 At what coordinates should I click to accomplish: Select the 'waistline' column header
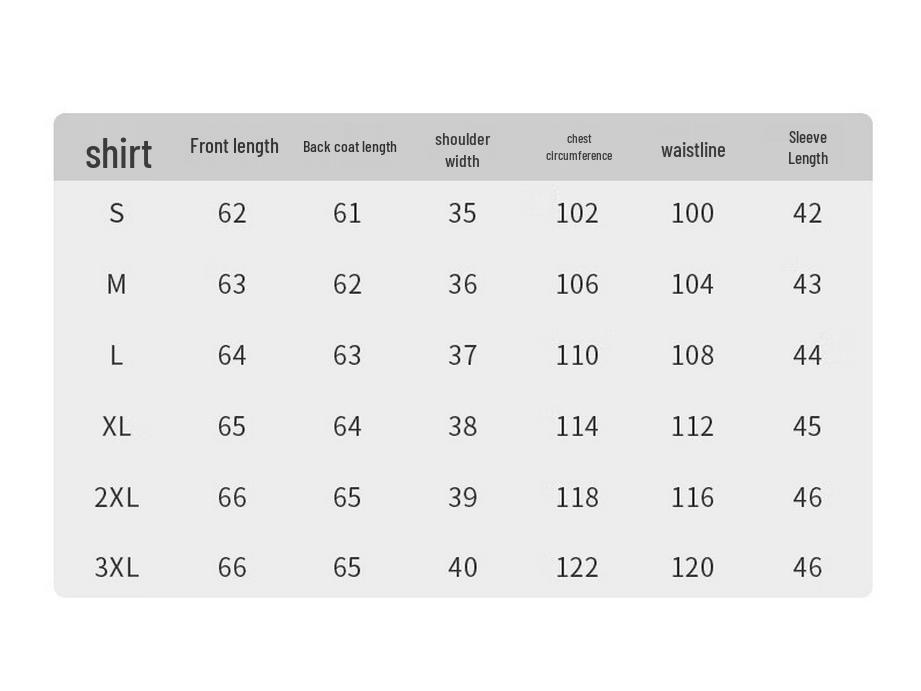(693, 150)
